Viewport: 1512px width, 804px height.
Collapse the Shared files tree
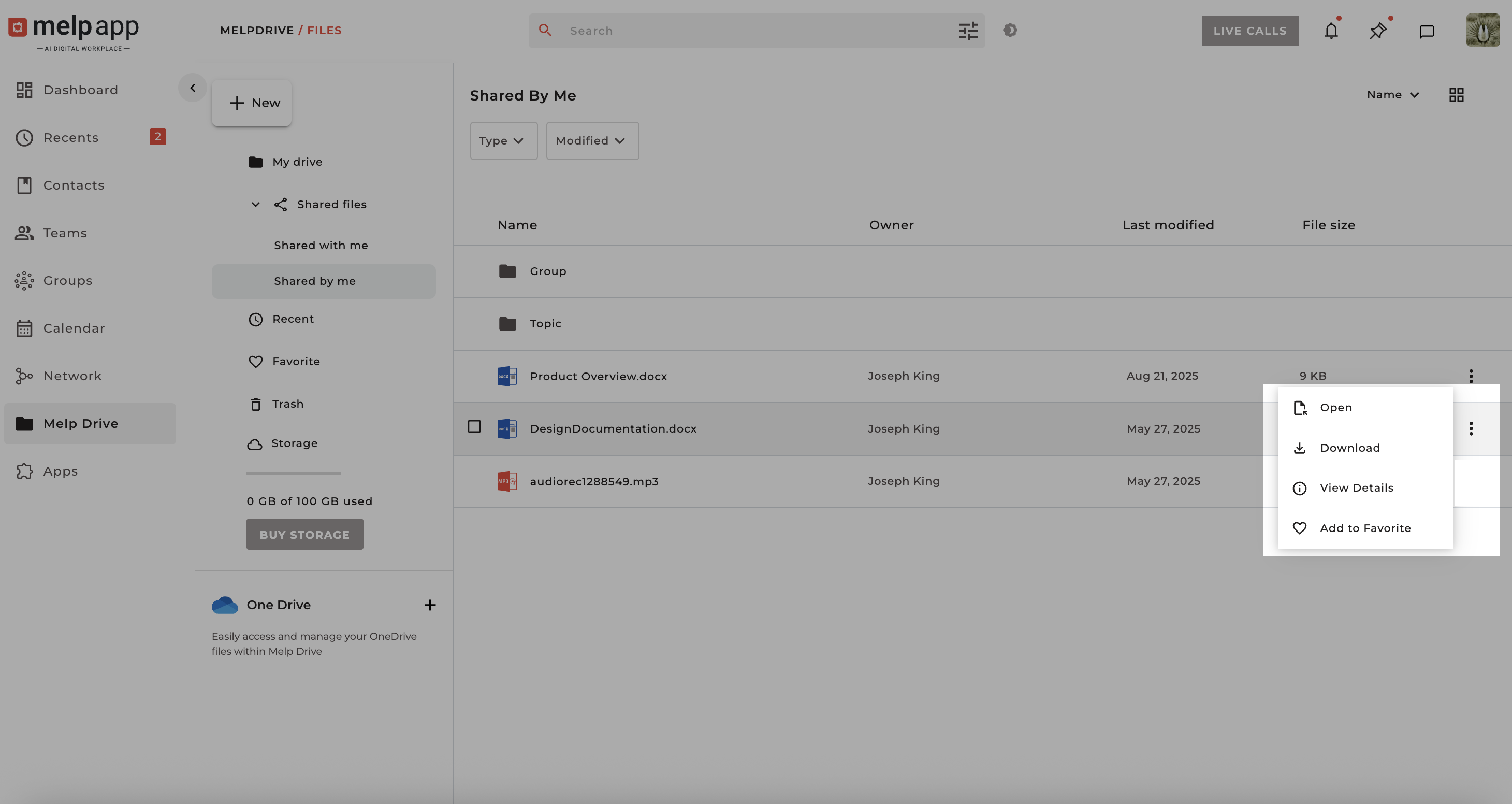tap(255, 205)
